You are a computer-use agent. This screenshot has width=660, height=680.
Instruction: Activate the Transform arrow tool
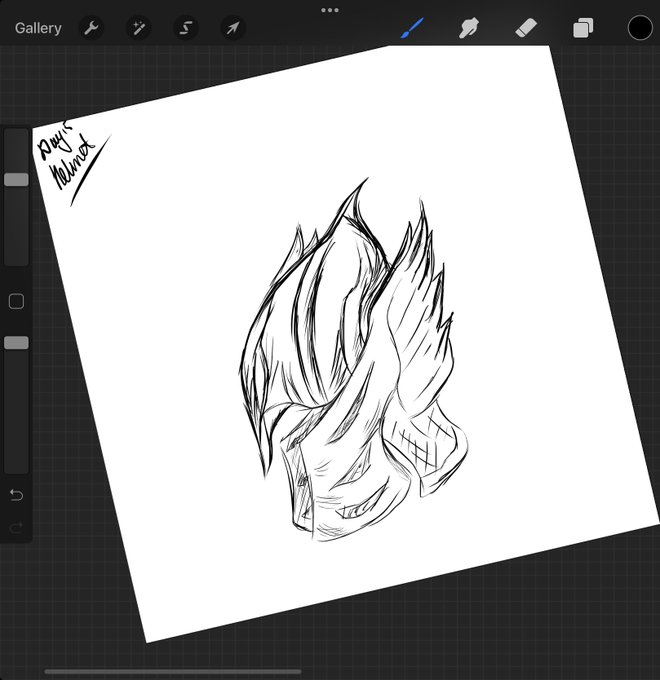[233, 28]
